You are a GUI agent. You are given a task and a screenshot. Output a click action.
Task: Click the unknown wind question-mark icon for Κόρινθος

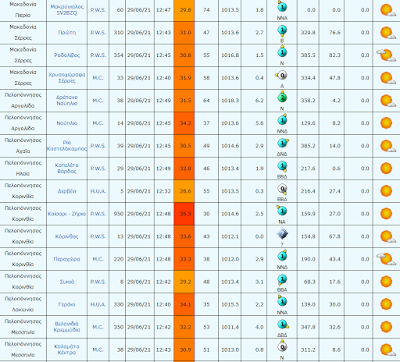click(282, 234)
